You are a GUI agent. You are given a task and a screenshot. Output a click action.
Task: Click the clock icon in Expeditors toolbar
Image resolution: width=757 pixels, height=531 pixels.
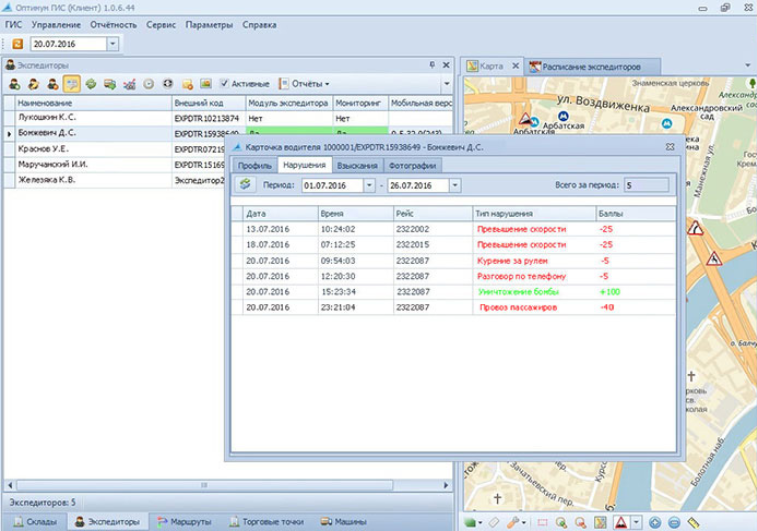click(x=148, y=84)
